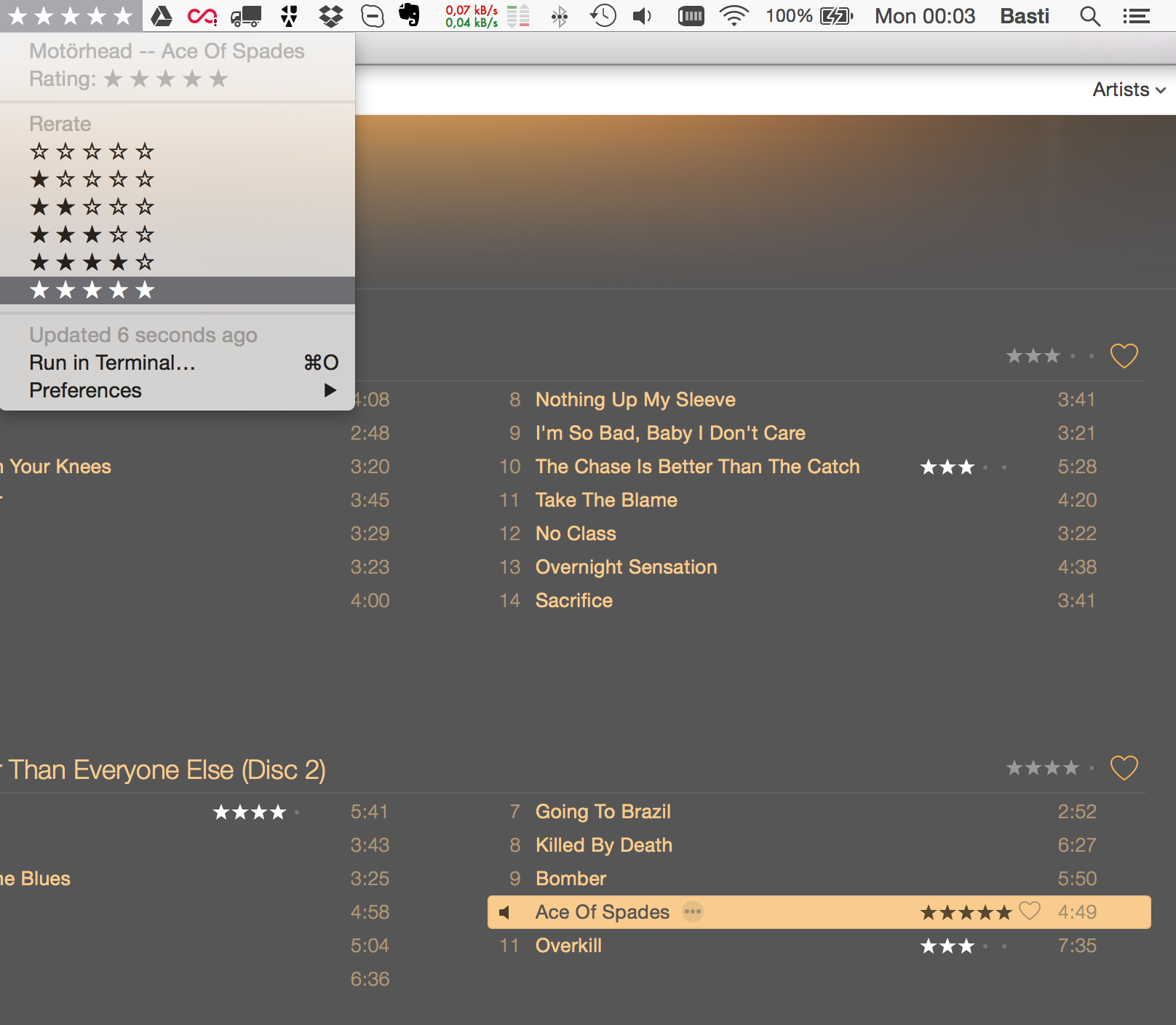Click the Wi-Fi status icon
The width and height of the screenshot is (1176, 1025).
pyautogui.click(x=734, y=15)
